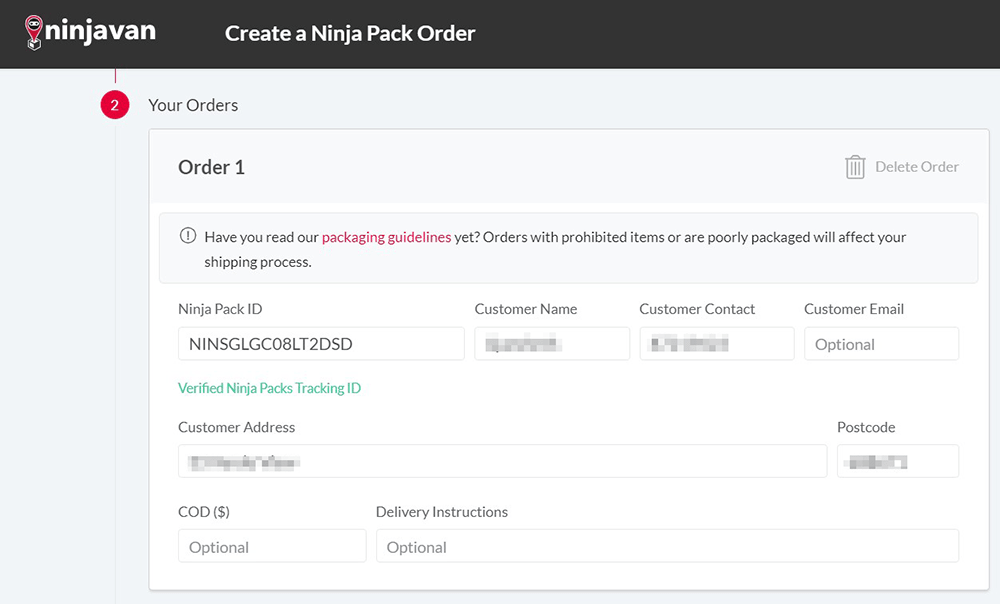Open the packaging guidelines link

[x=386, y=238]
